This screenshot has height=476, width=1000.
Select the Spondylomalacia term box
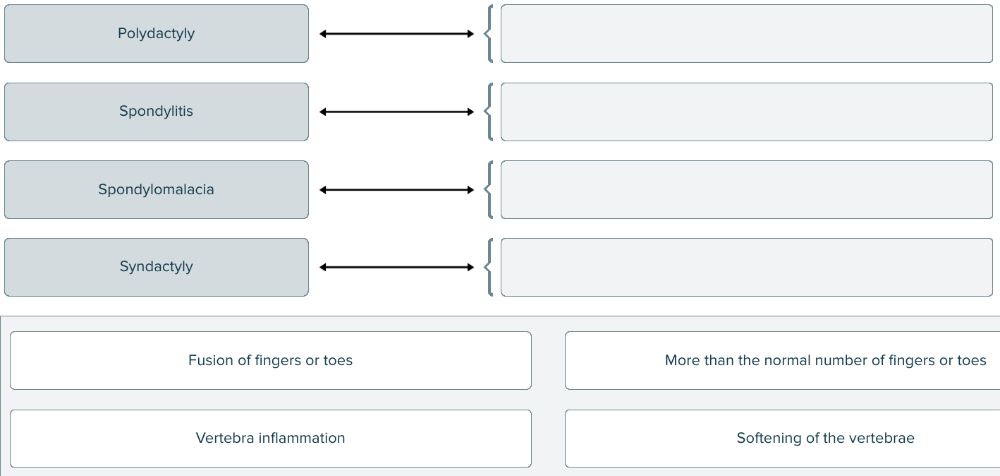click(x=156, y=190)
